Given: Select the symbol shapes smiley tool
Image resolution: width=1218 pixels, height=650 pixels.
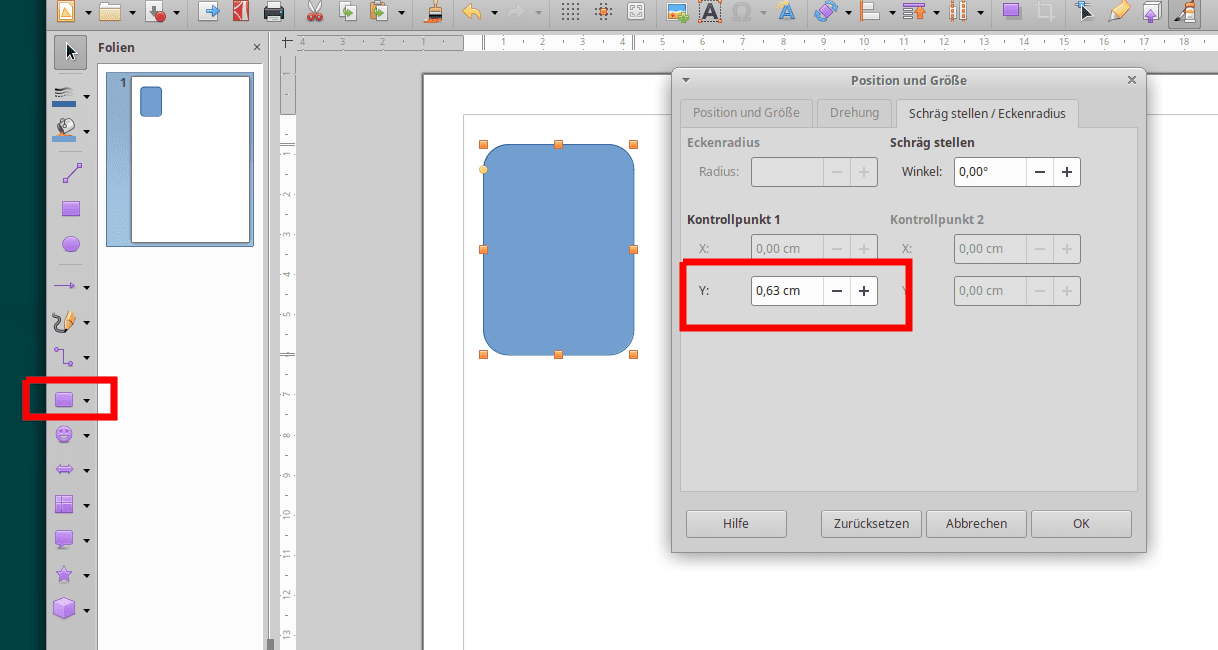Looking at the screenshot, I should click(64, 435).
